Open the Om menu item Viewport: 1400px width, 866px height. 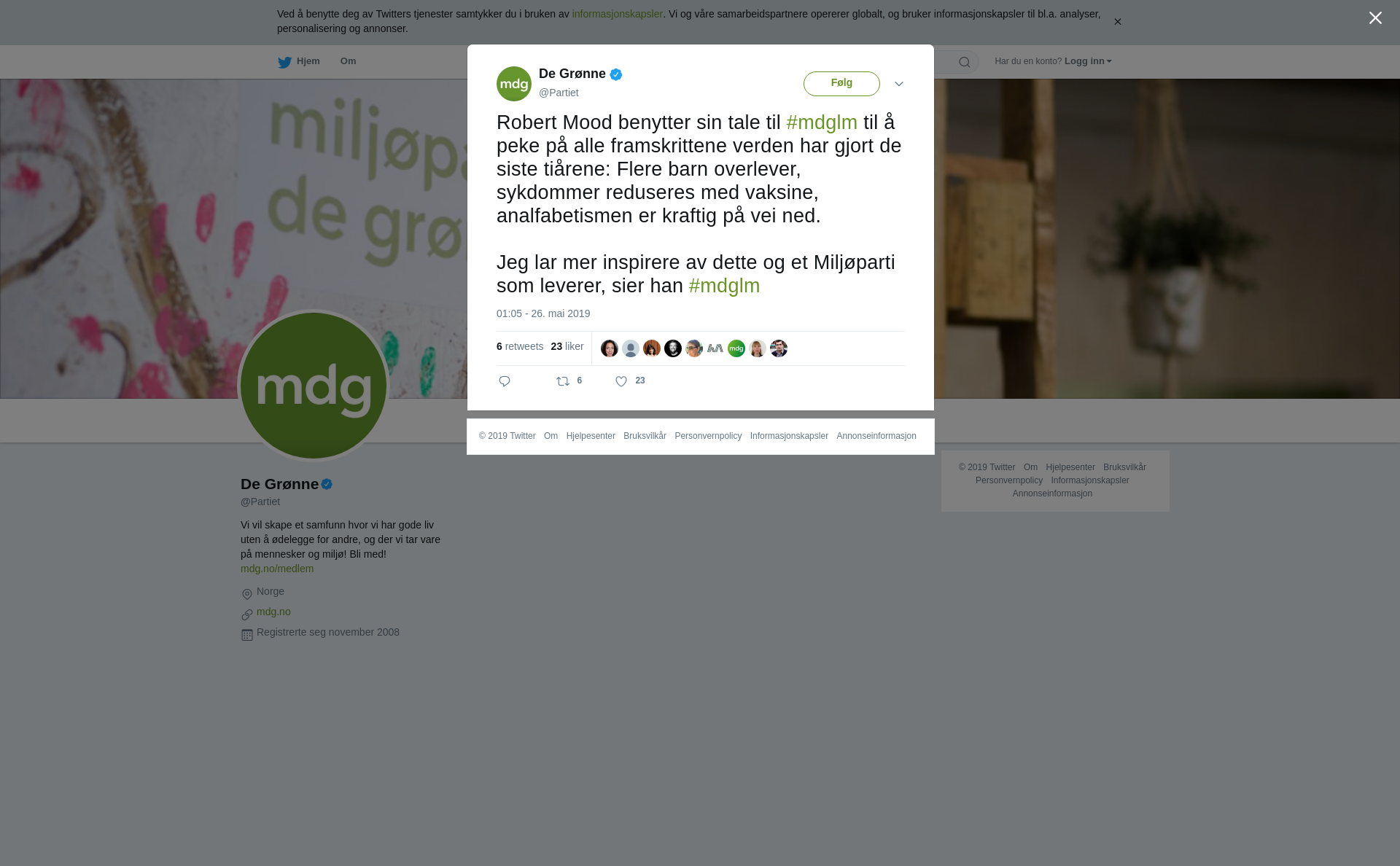coord(348,61)
